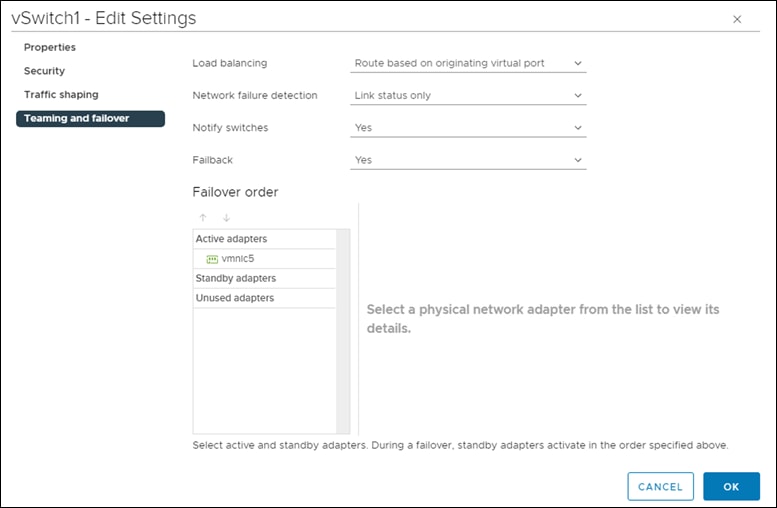The height and width of the screenshot is (508, 777).
Task: Open the Failback dropdown
Action: [x=468, y=160]
